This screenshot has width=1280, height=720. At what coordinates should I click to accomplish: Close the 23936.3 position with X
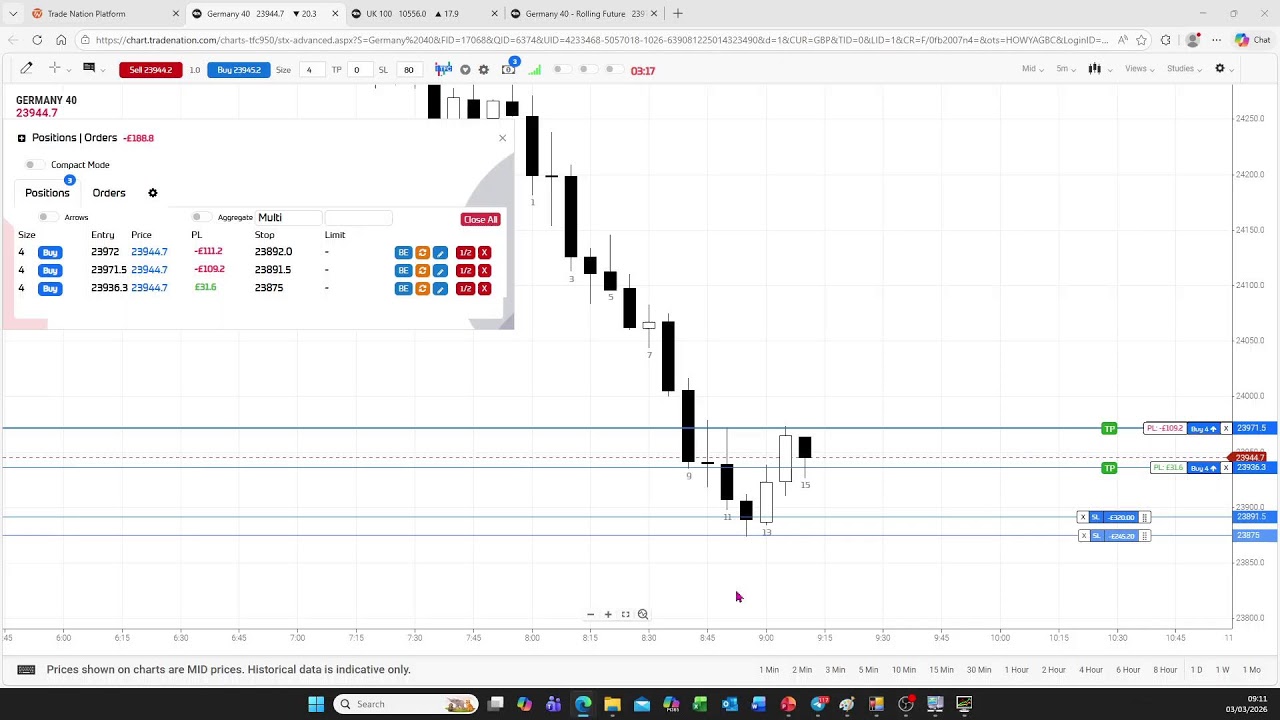tap(484, 289)
